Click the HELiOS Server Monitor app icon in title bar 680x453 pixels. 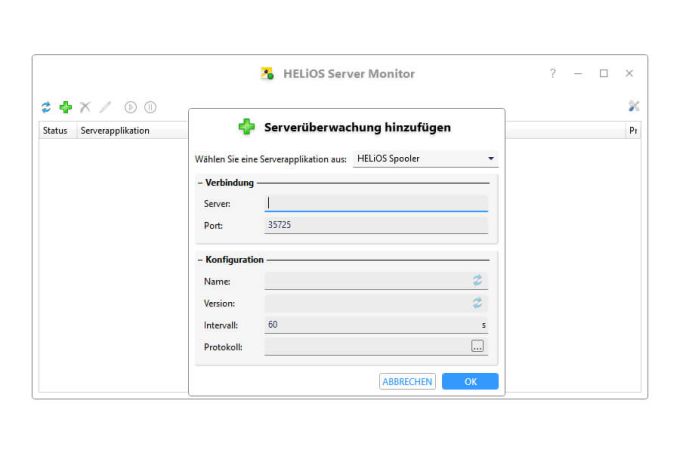coord(267,73)
